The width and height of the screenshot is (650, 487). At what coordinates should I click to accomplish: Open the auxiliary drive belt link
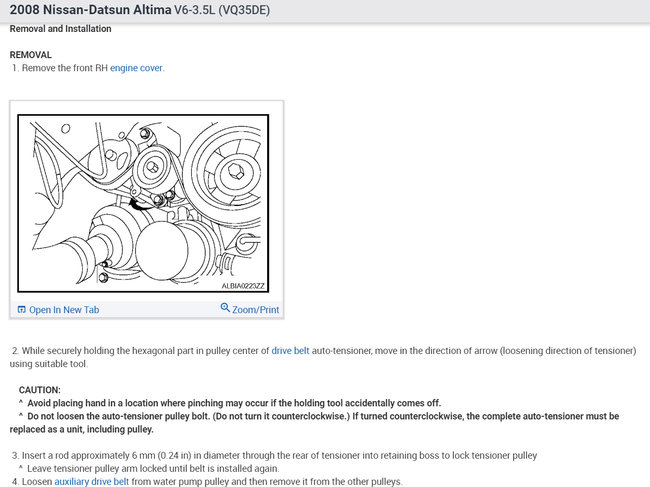pos(92,482)
